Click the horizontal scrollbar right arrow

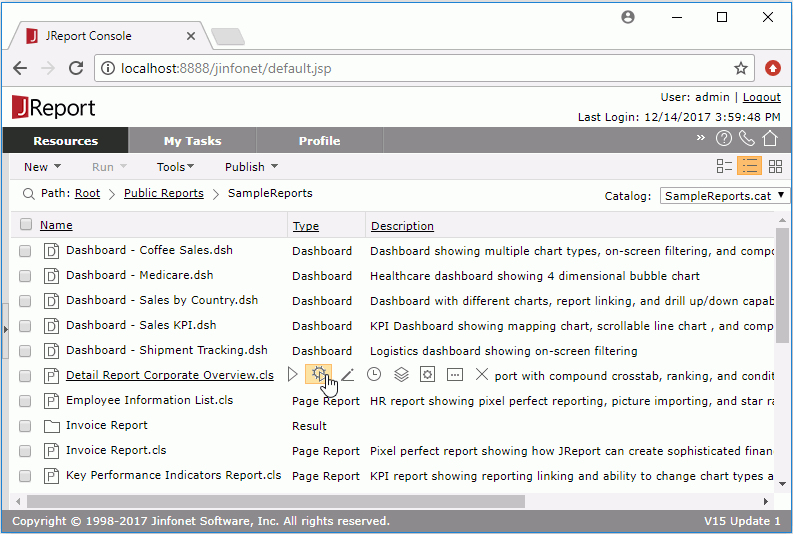point(765,501)
